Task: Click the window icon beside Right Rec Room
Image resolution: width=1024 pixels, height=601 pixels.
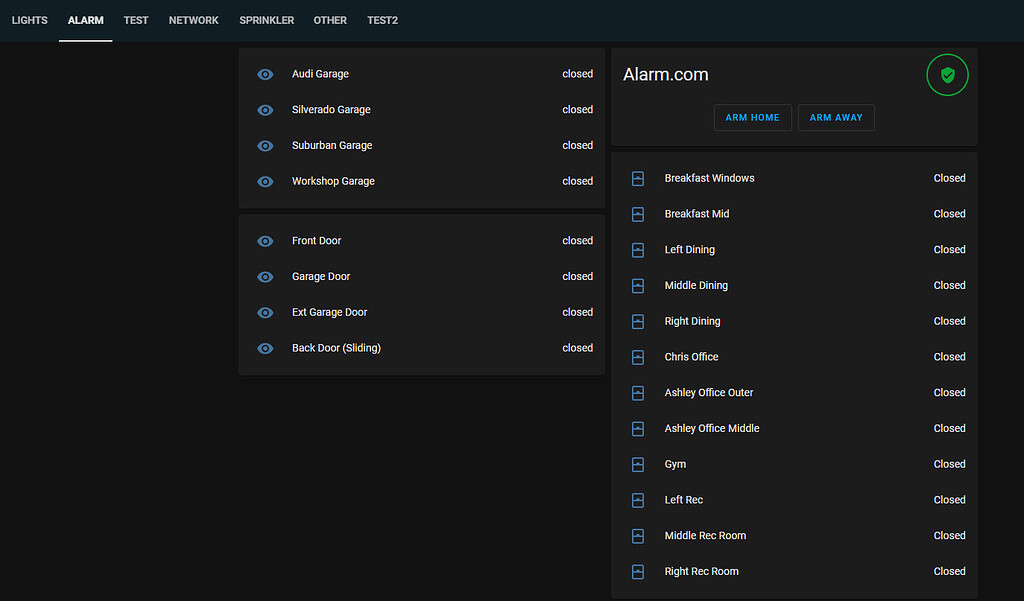Action: click(x=638, y=572)
